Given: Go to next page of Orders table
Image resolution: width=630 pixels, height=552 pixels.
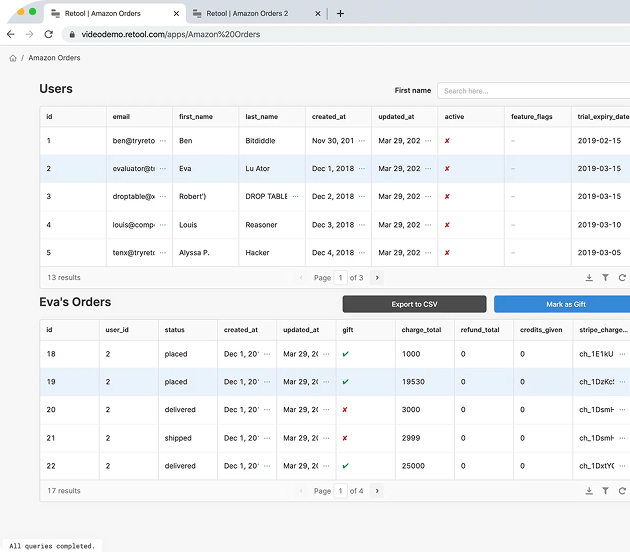Looking at the screenshot, I should pyautogui.click(x=377, y=491).
